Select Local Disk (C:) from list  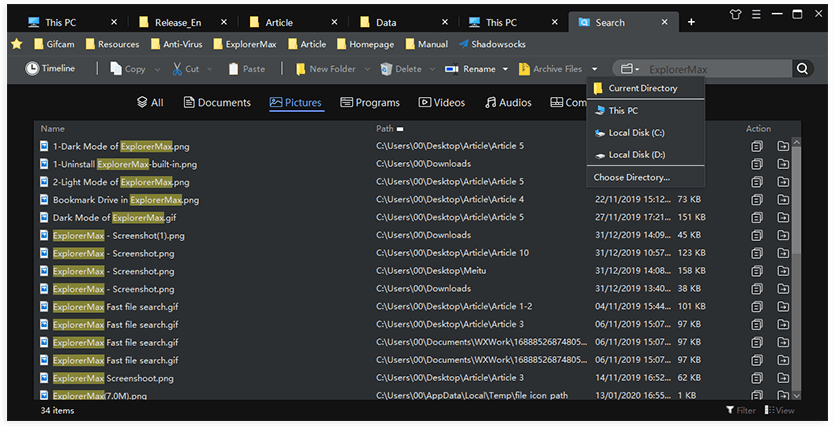(636, 132)
